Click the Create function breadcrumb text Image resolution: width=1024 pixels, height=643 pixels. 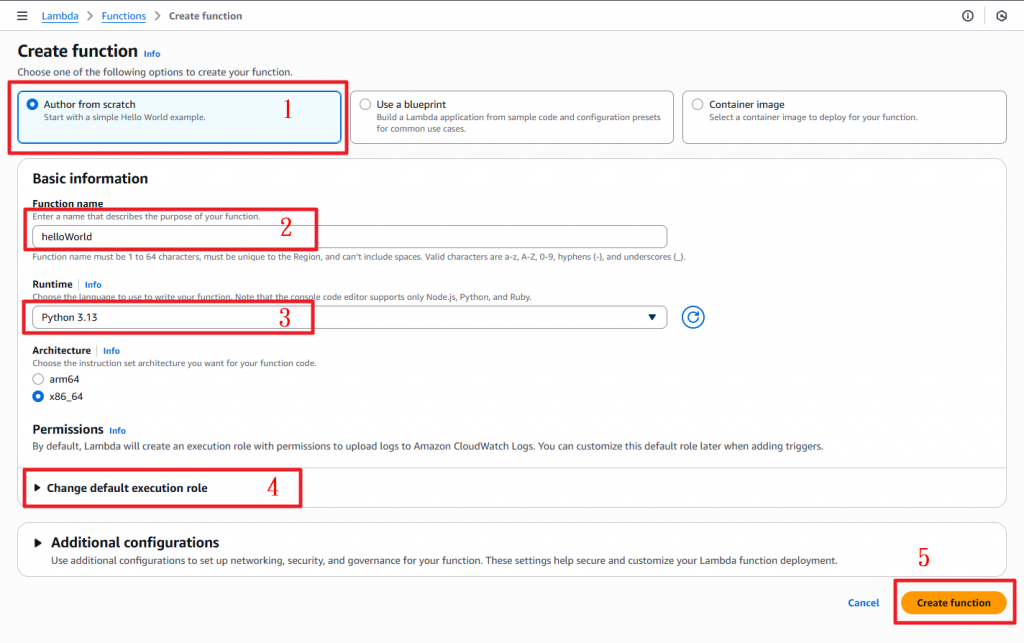[x=205, y=16]
